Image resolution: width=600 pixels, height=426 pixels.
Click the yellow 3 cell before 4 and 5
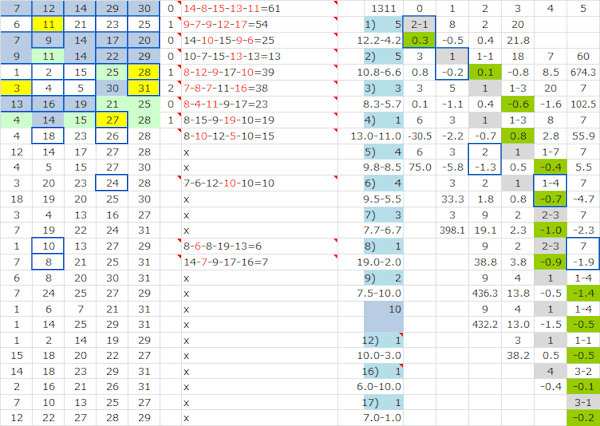16,88
